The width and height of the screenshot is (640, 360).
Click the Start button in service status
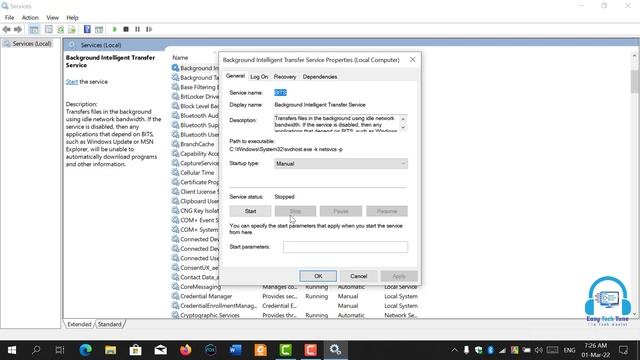[250, 211]
